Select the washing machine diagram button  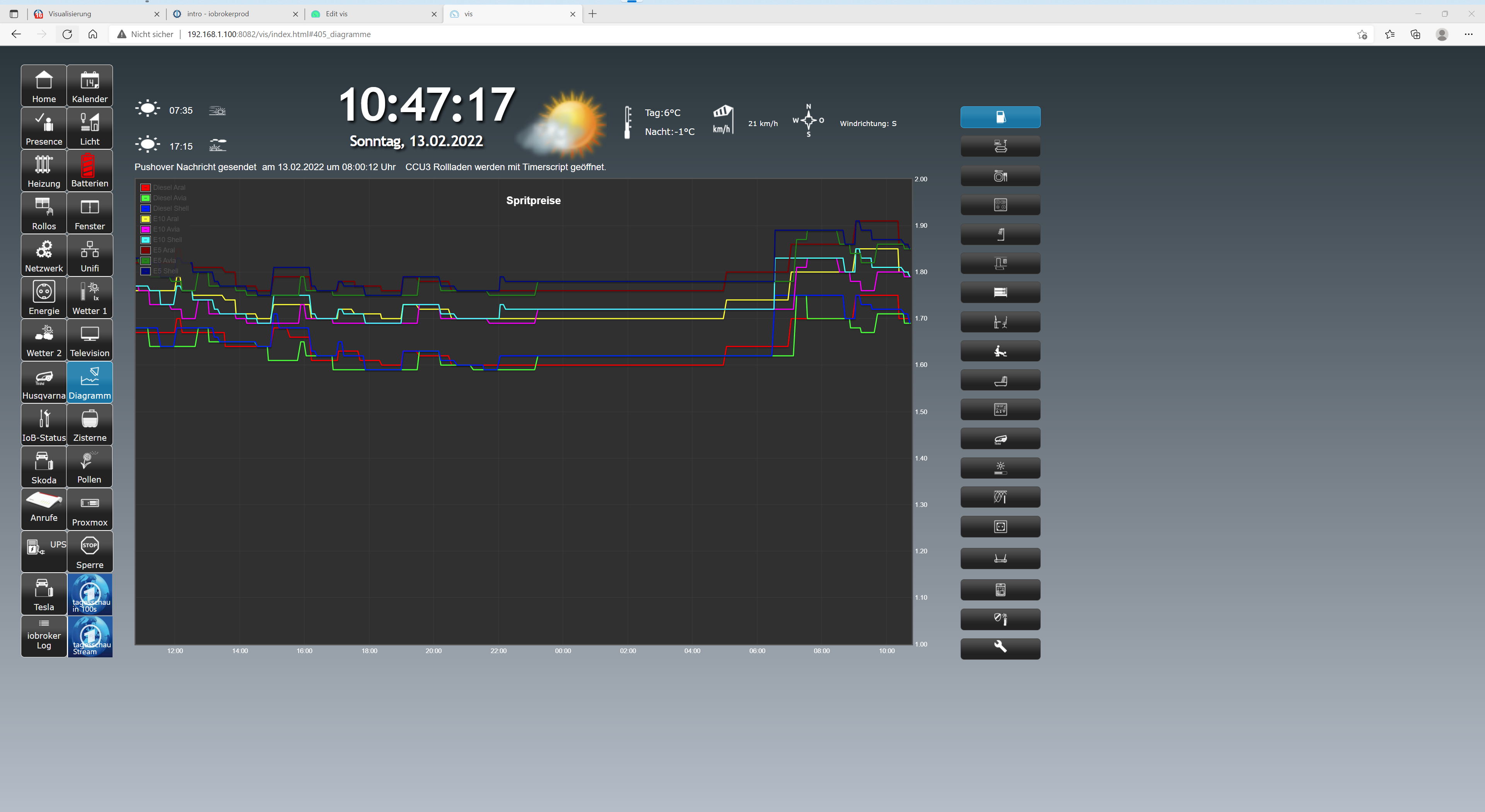click(1000, 590)
